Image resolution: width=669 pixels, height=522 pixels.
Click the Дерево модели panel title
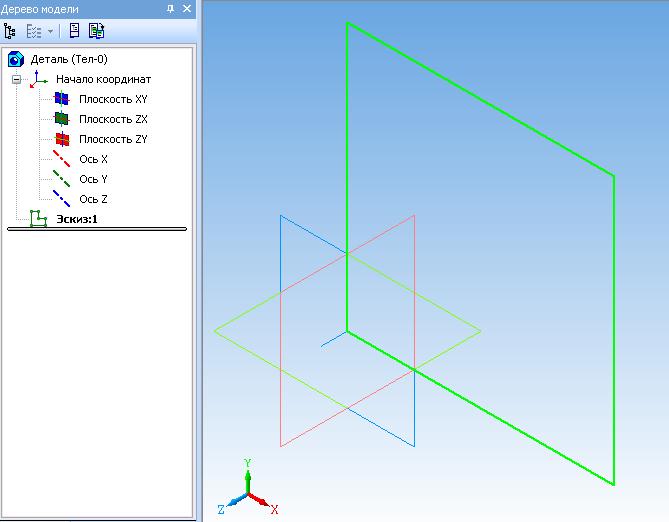click(40, 9)
